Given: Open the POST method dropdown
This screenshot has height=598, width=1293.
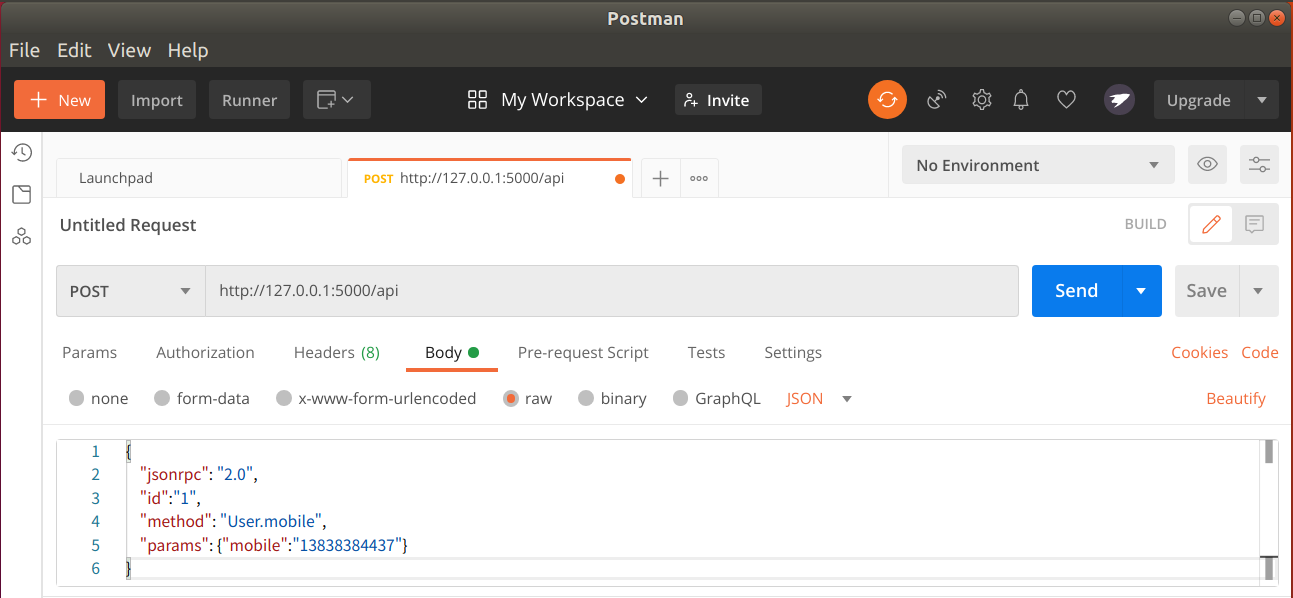Looking at the screenshot, I should pyautogui.click(x=131, y=291).
